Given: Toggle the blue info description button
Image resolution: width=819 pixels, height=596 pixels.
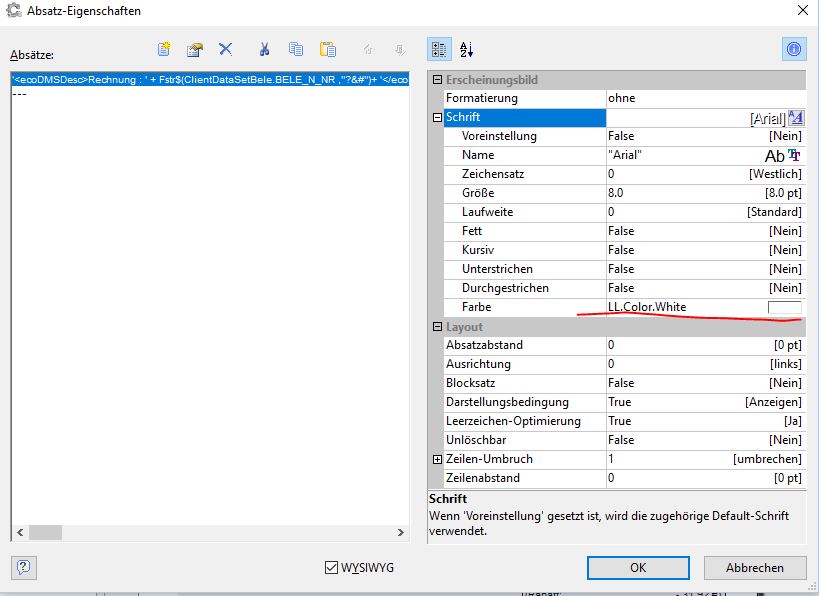Looking at the screenshot, I should 794,49.
